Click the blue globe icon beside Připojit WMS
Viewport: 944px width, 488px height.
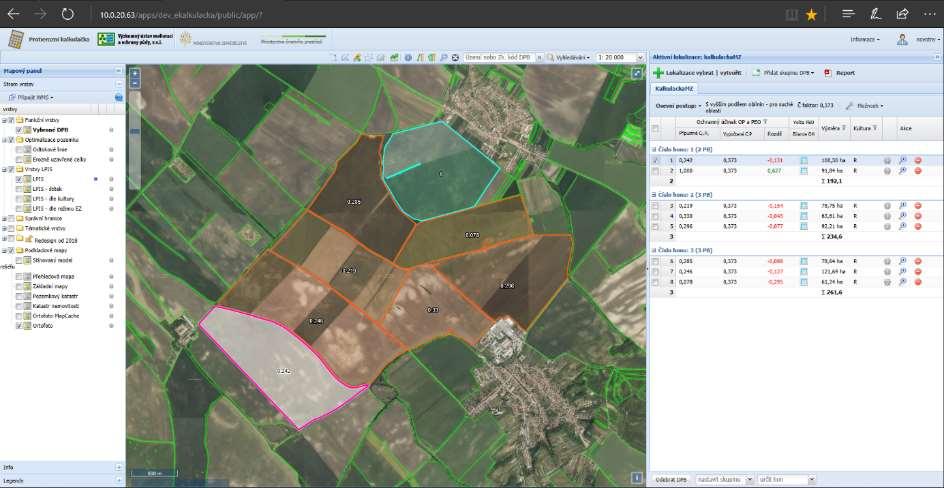[x=119, y=97]
